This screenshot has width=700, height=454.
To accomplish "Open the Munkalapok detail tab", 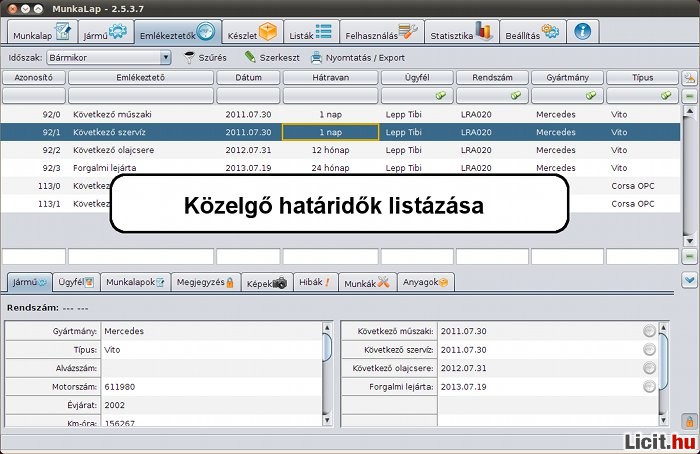I will tap(135, 283).
